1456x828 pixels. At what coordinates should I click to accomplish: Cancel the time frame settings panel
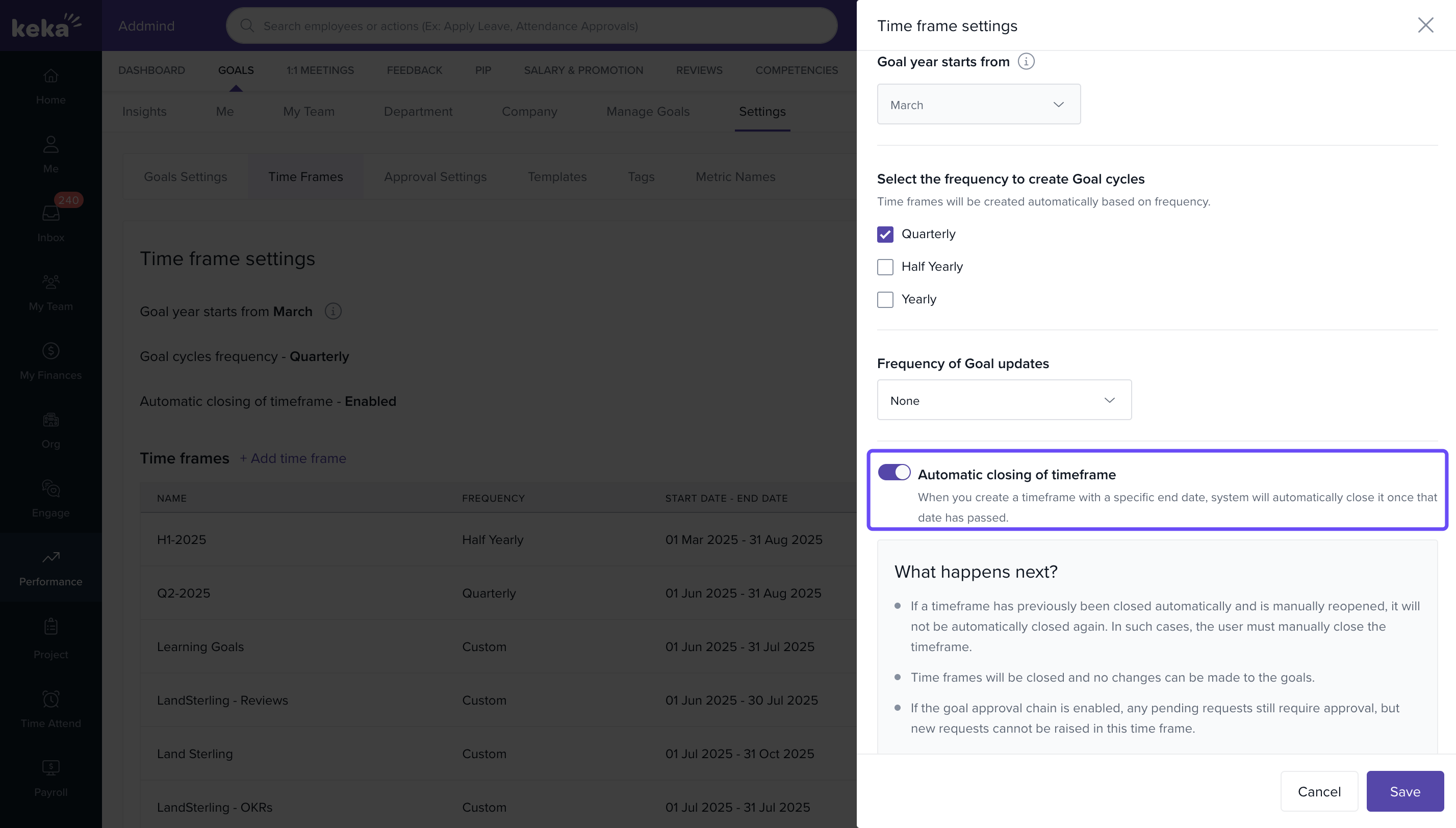coord(1319,791)
